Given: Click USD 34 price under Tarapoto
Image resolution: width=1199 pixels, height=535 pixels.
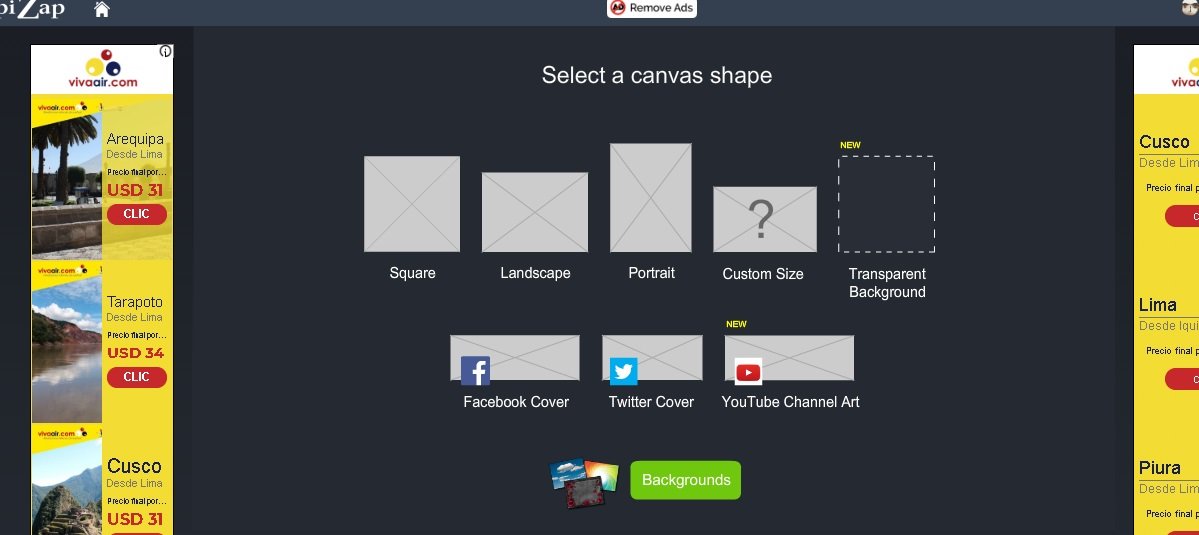Looking at the screenshot, I should tap(135, 353).
